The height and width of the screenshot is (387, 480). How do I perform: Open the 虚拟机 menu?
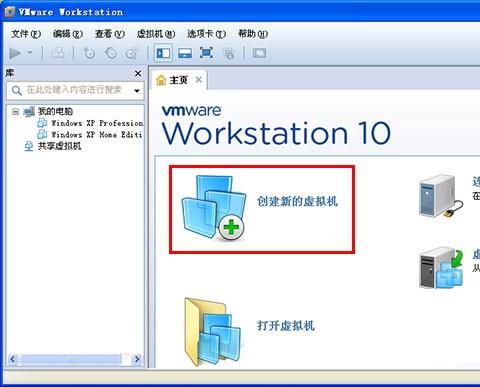156,34
